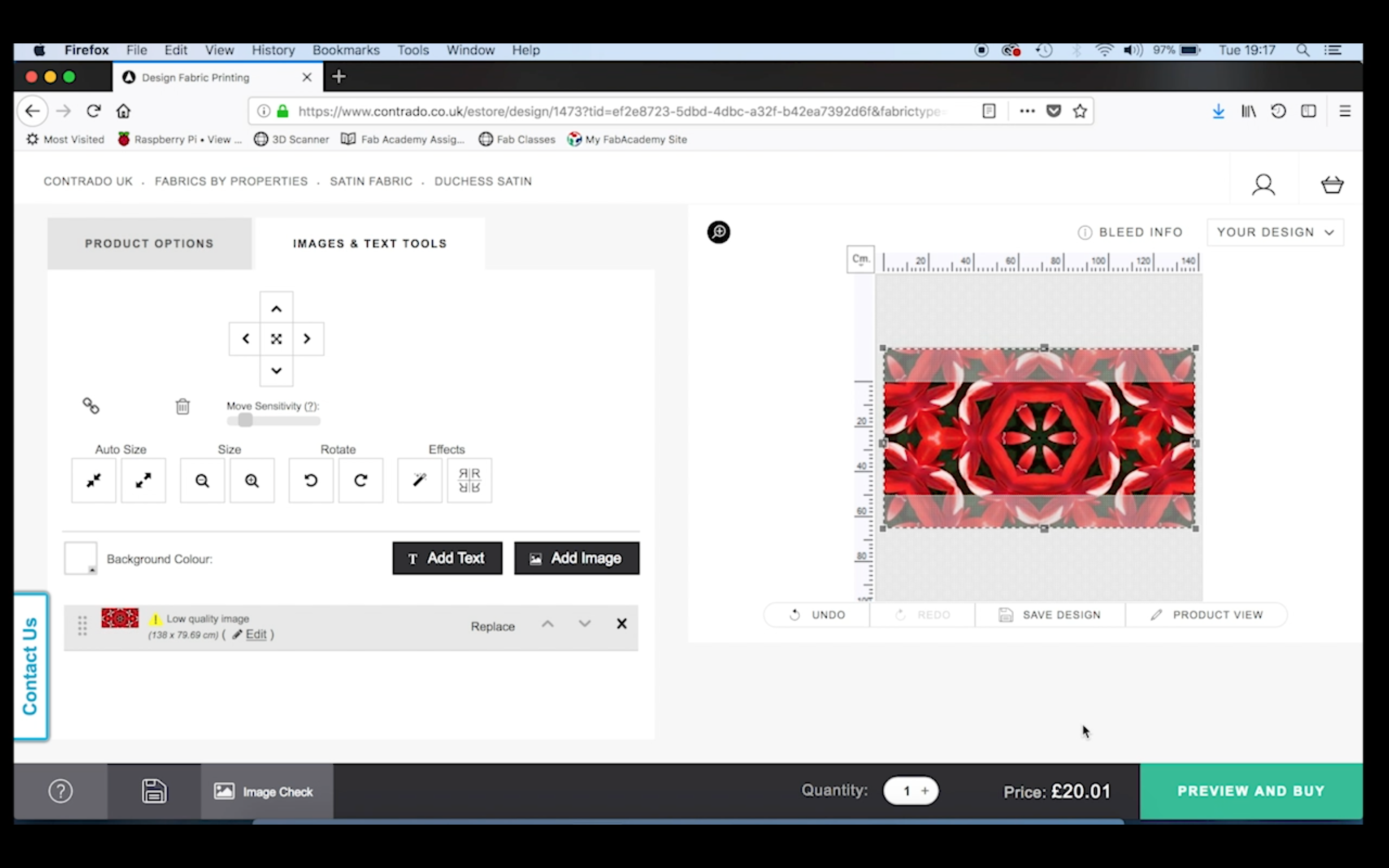The height and width of the screenshot is (868, 1389).
Task: Rotate the image clockwise
Action: click(x=360, y=480)
